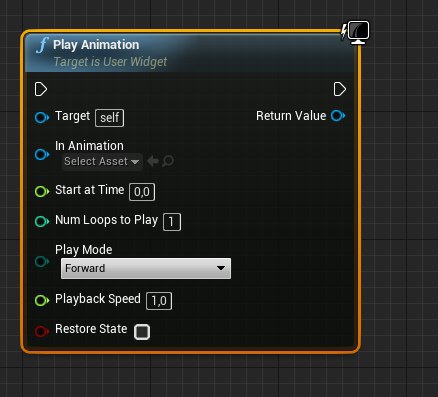Screen dimensions: 438x397
Task: Click the 'Play Mode' label
Action: coord(84,250)
